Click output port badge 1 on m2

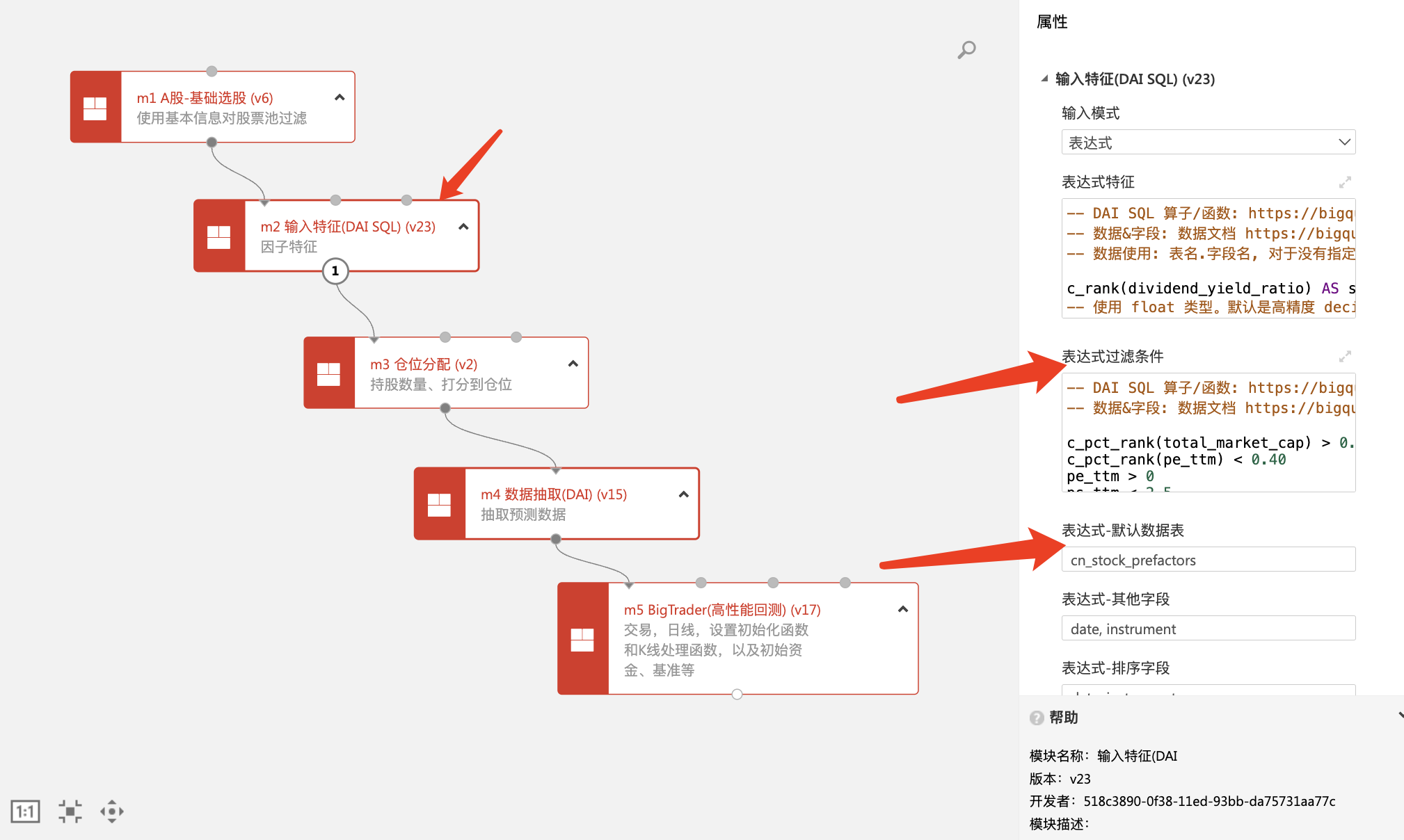pyautogui.click(x=335, y=271)
